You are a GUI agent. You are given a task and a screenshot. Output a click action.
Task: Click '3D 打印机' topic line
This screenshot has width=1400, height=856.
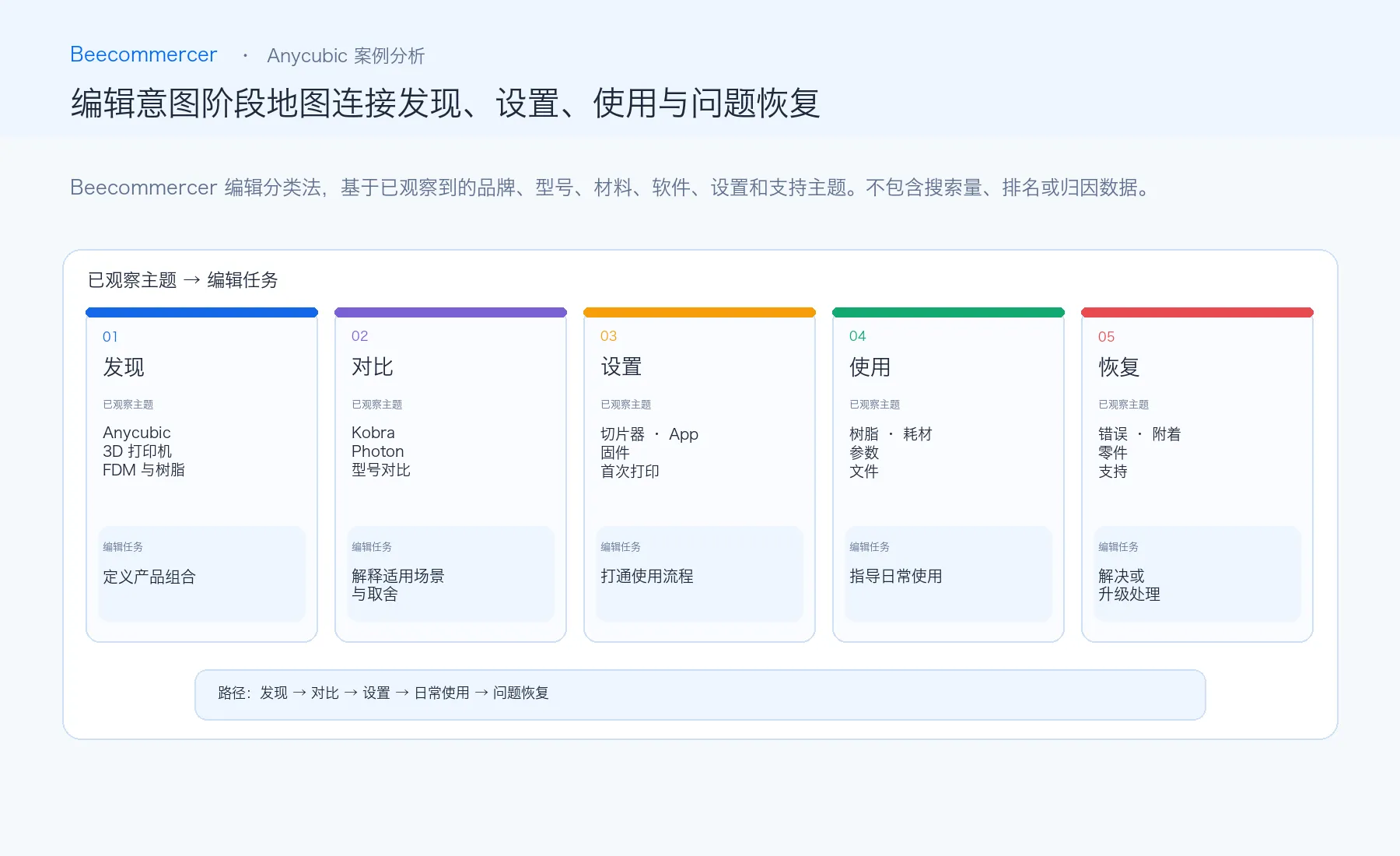pos(138,451)
